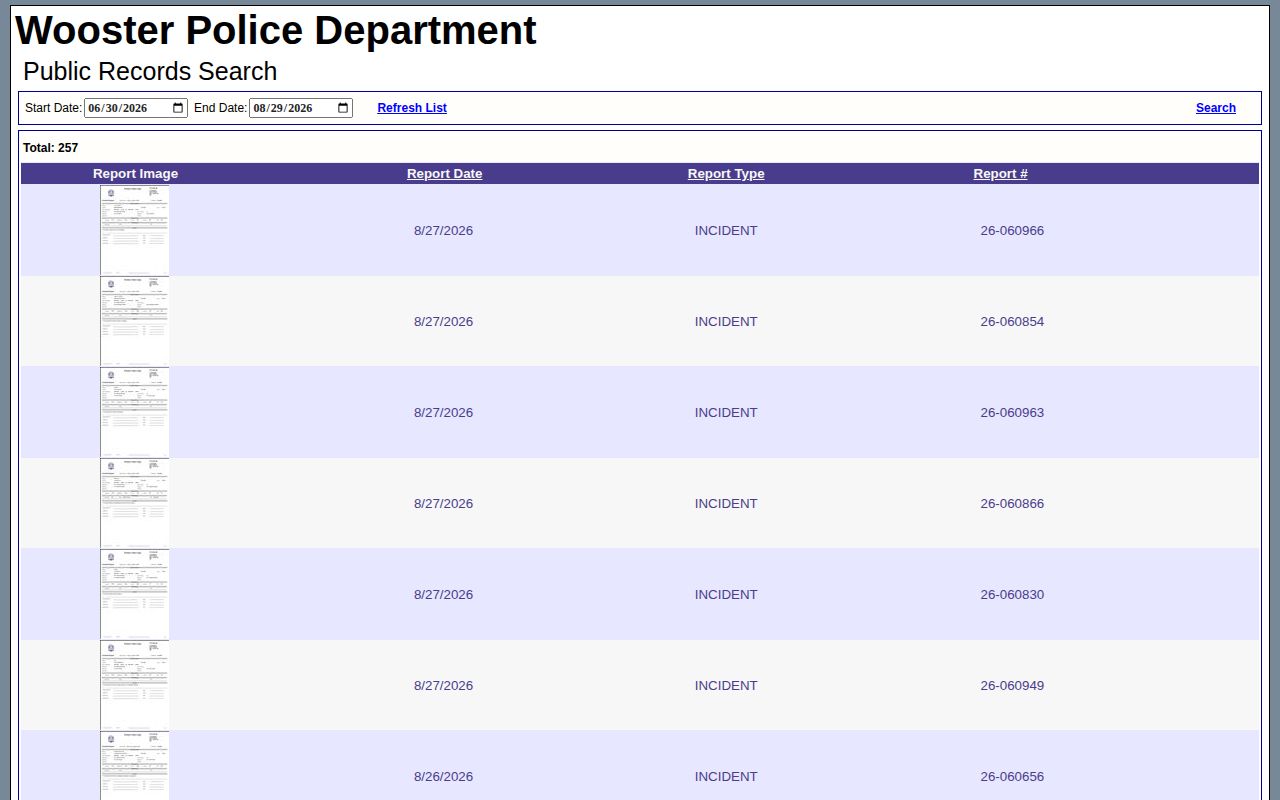This screenshot has width=1280, height=800.
Task: Select report number 26-060656
Action: 1012,777
